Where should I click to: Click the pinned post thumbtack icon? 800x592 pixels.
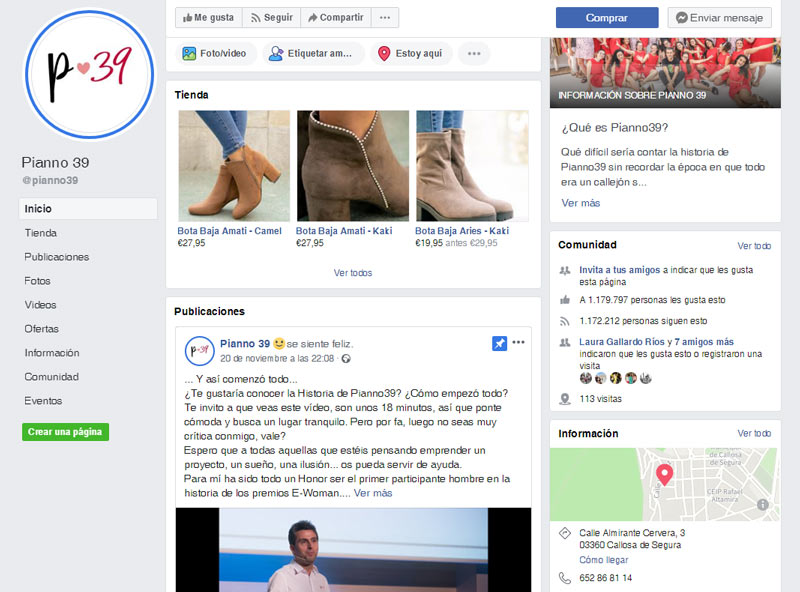(499, 343)
